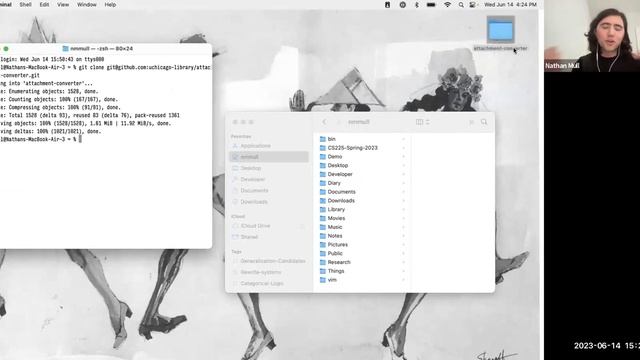
Task: Select nmmull in the Finder sidebar
Action: click(269, 157)
